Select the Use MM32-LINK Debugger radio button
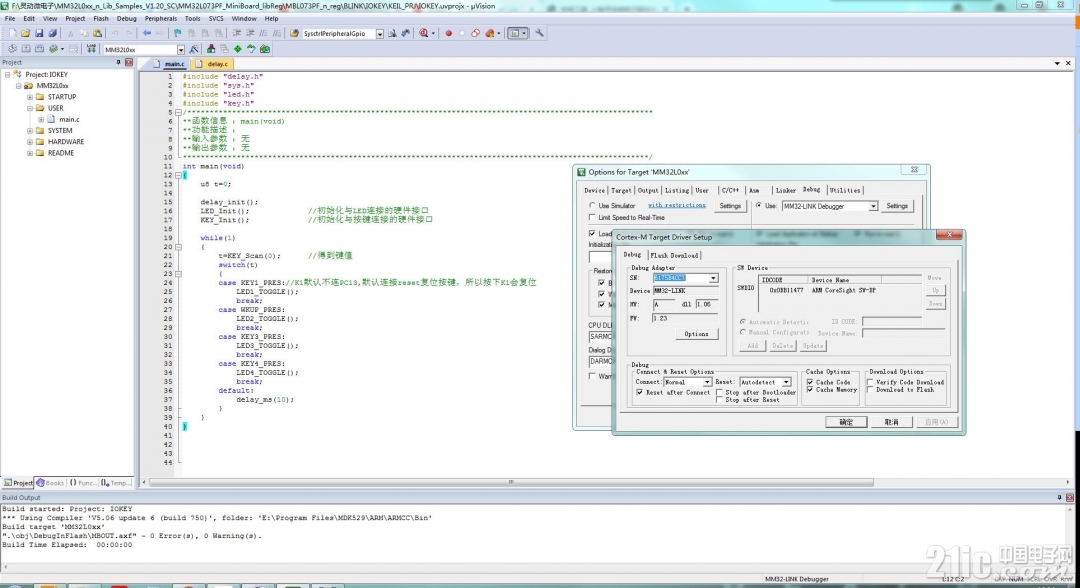The height and width of the screenshot is (588, 1080). (758, 205)
